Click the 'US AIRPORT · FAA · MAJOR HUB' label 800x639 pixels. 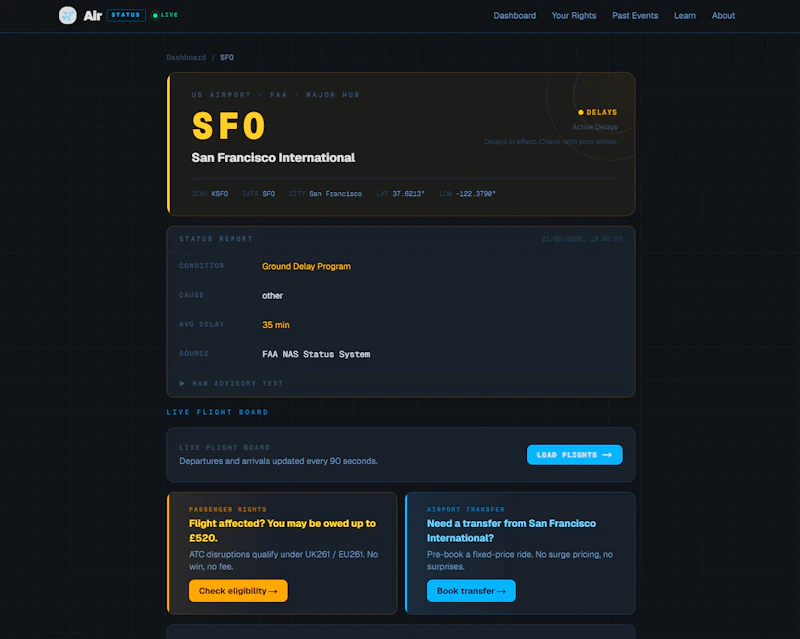point(276,95)
